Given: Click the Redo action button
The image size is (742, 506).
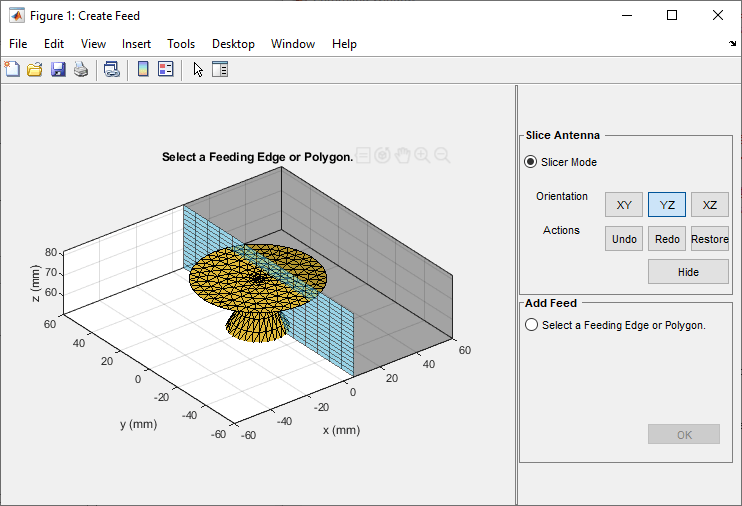Looking at the screenshot, I should click(x=667, y=239).
